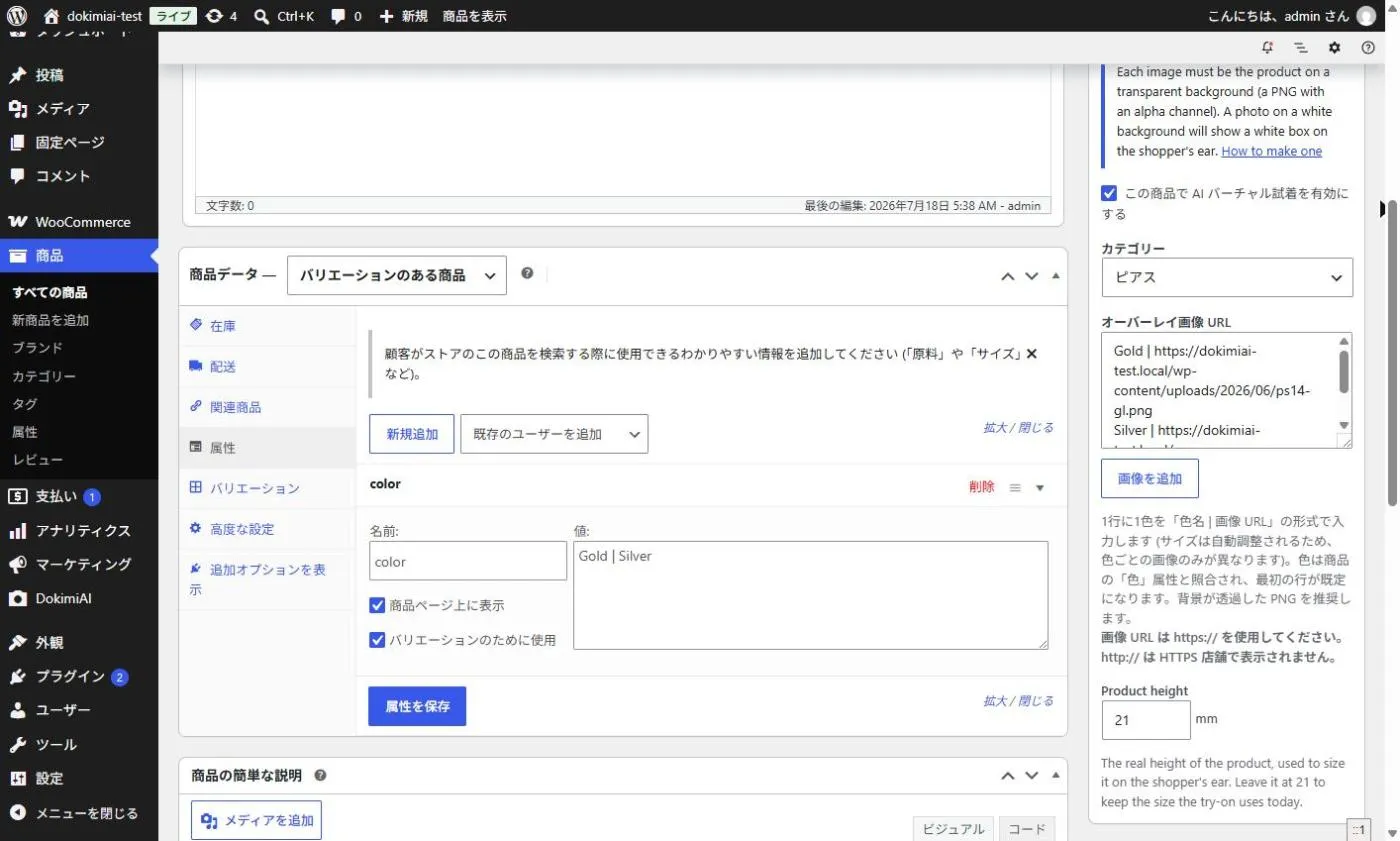Toggle the 商品ページ上に表示 checkbox
This screenshot has width=1400, height=841.
[377, 605]
